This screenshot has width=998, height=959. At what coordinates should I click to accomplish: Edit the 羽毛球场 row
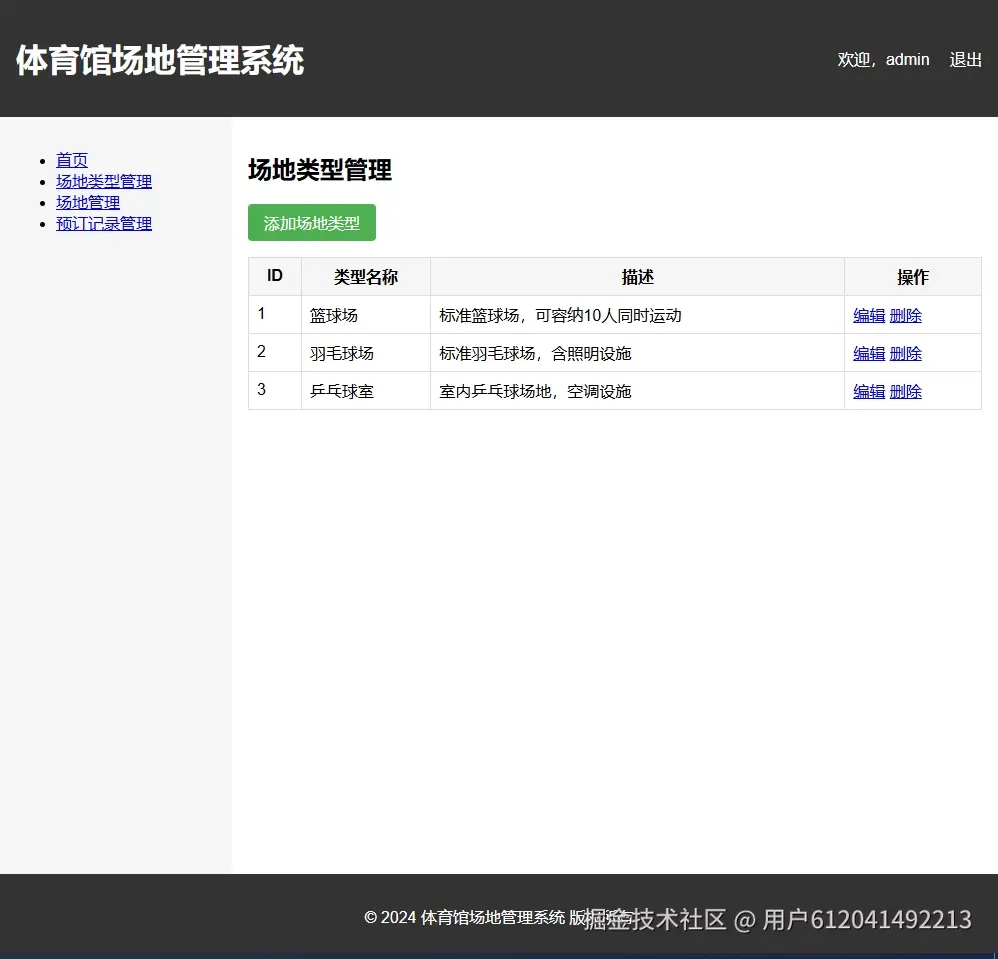869,354
